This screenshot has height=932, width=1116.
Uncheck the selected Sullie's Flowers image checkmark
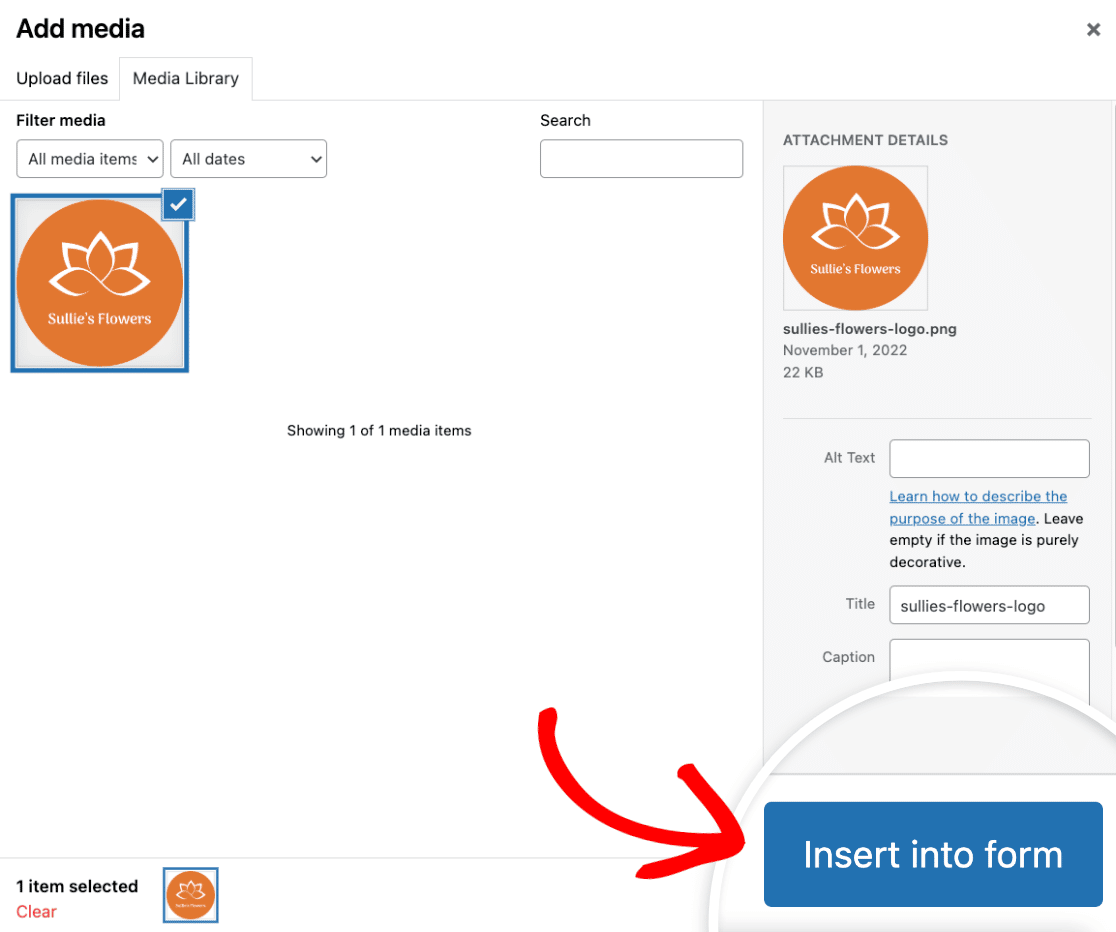coord(178,204)
